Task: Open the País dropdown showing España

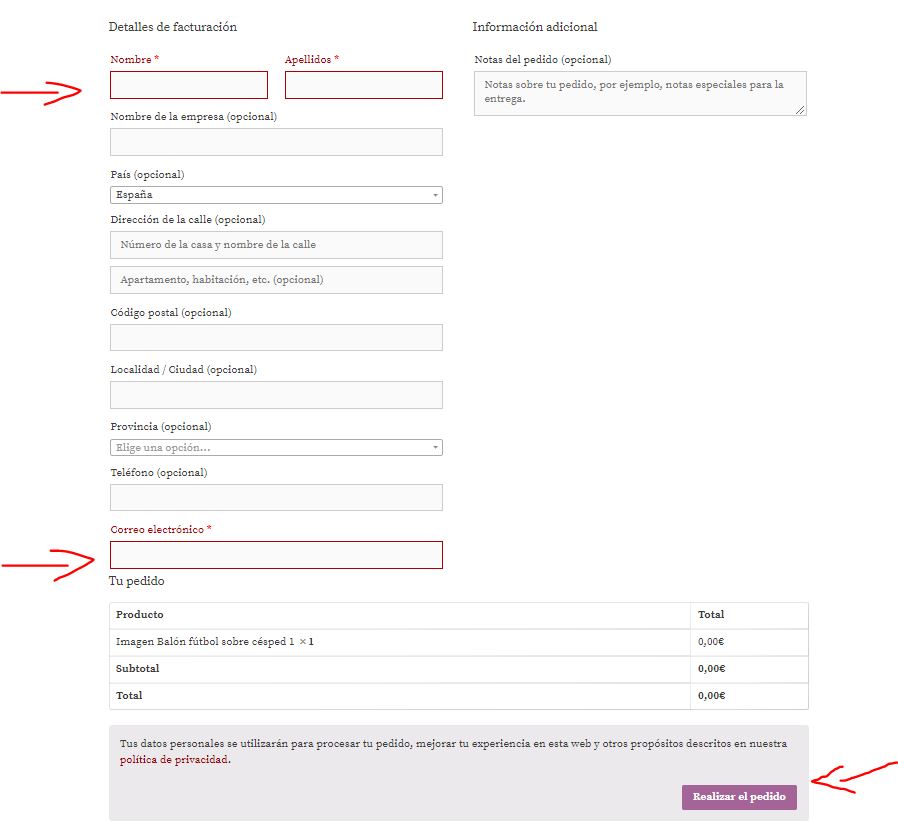Action: click(x=276, y=195)
